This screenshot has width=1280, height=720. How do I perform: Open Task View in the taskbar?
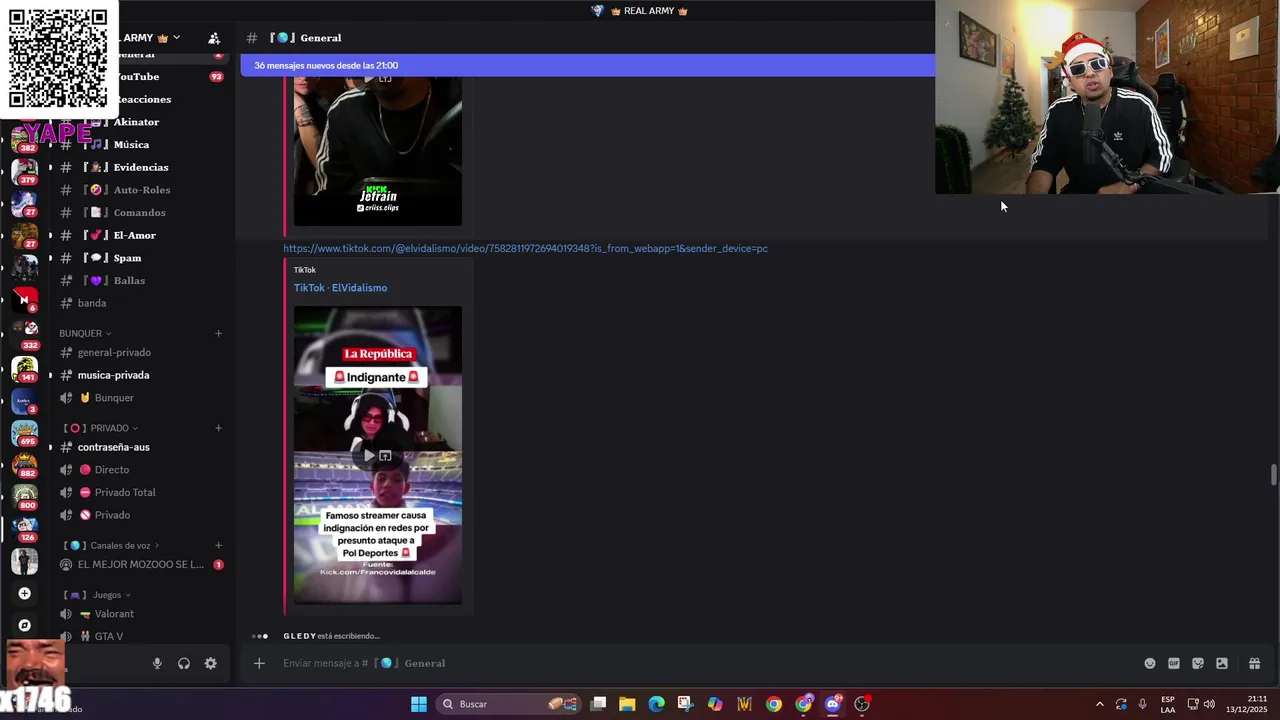point(598,704)
